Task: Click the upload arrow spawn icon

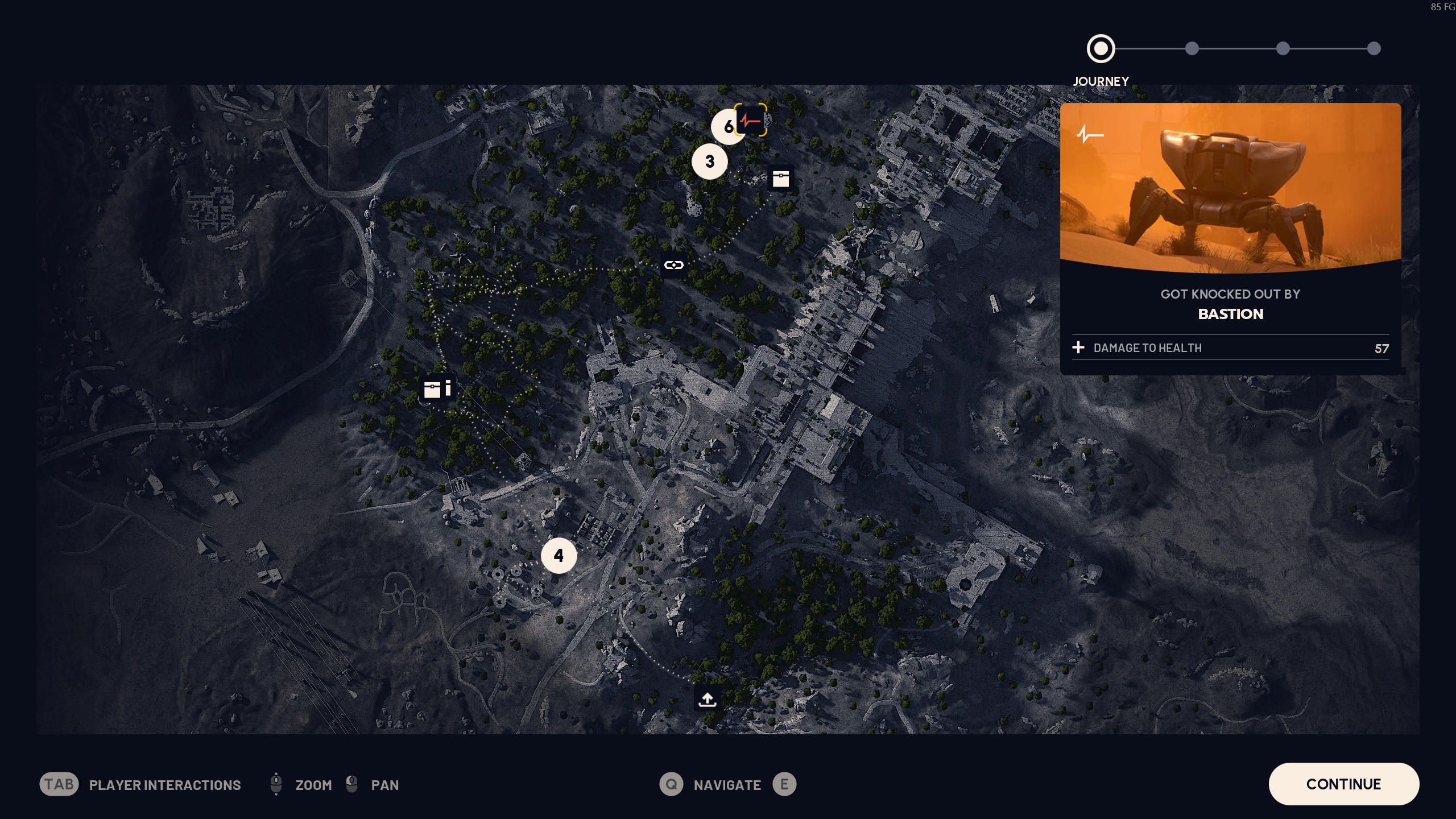Action: tap(707, 699)
